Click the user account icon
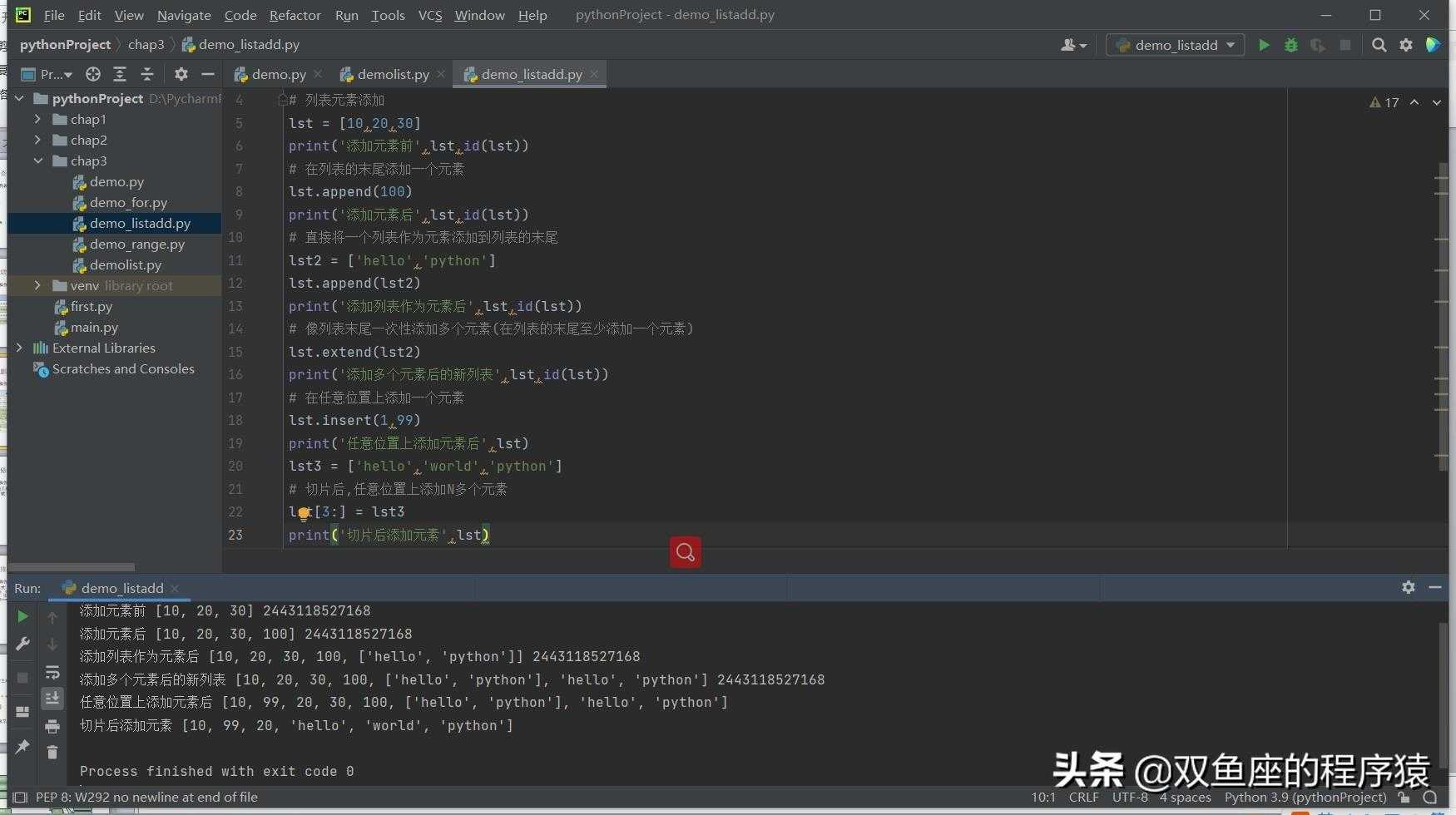1456x815 pixels. click(1068, 45)
